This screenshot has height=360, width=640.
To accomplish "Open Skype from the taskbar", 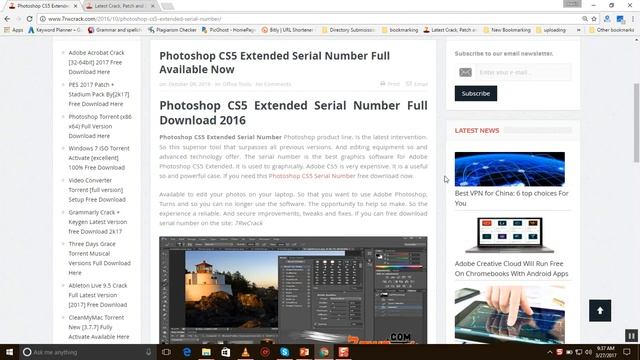I will (x=284, y=352).
